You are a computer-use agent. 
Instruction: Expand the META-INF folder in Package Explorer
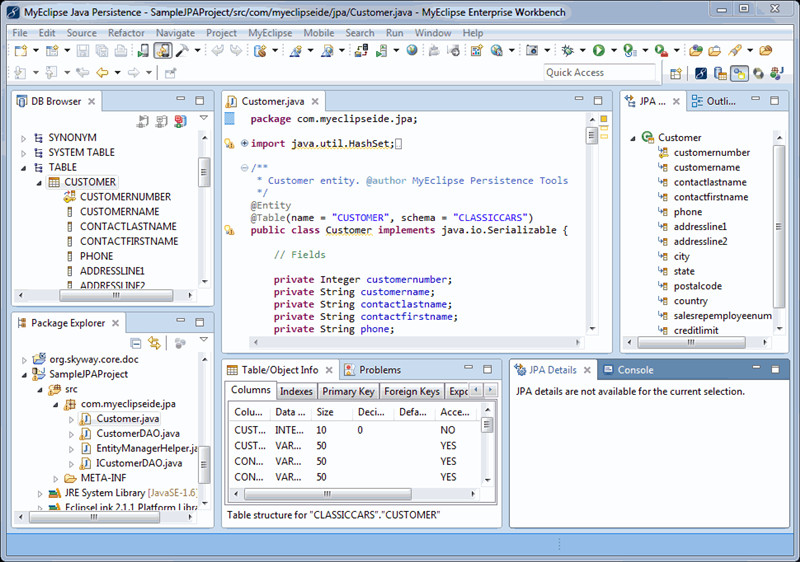pyautogui.click(x=55, y=478)
